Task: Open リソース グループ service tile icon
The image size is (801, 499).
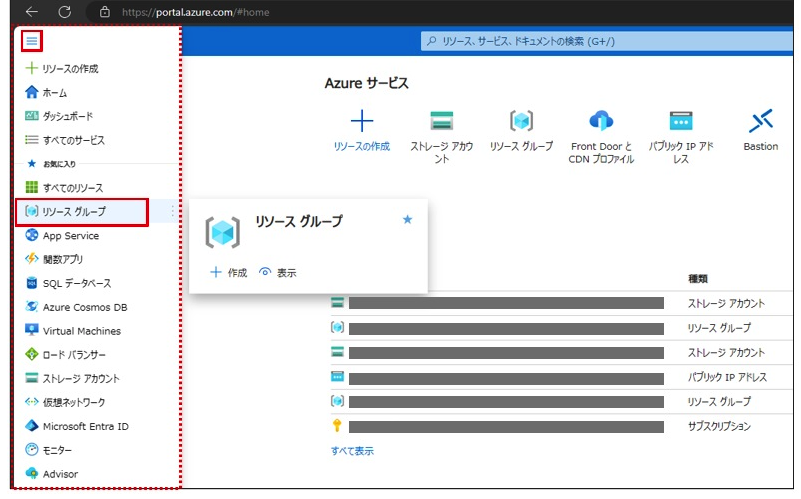Action: 521,121
